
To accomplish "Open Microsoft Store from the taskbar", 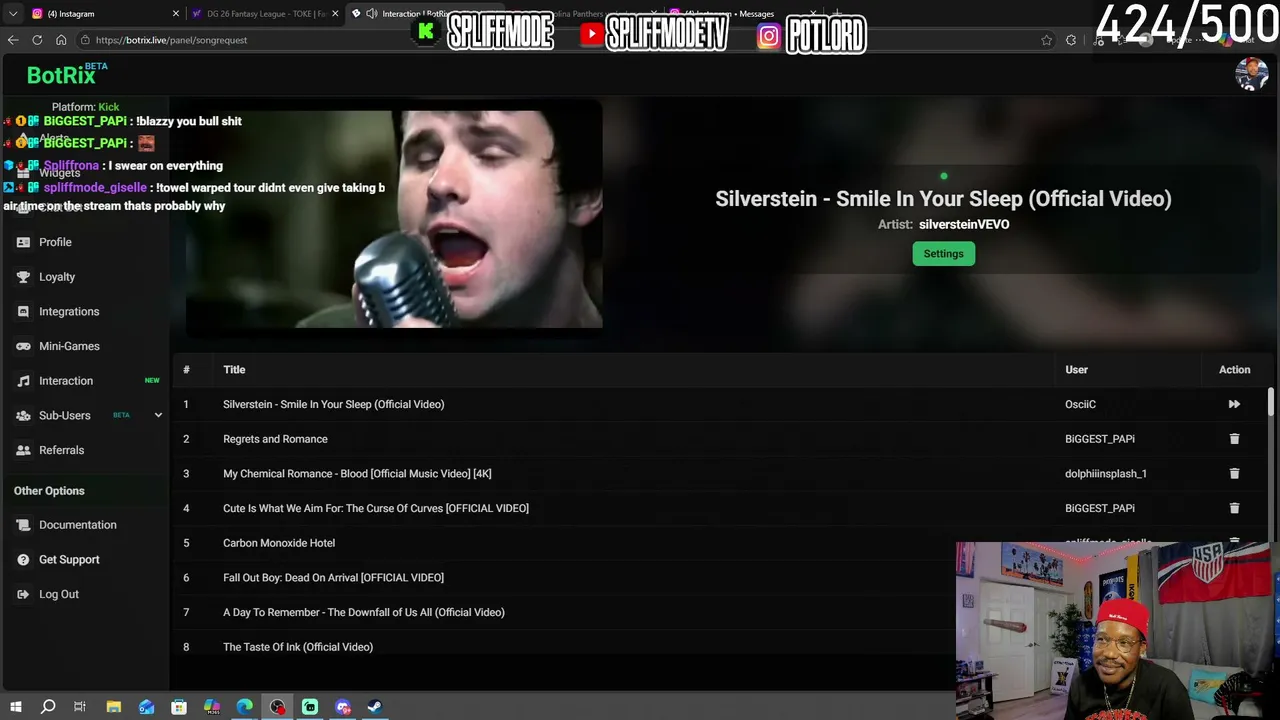I will pyautogui.click(x=179, y=707).
